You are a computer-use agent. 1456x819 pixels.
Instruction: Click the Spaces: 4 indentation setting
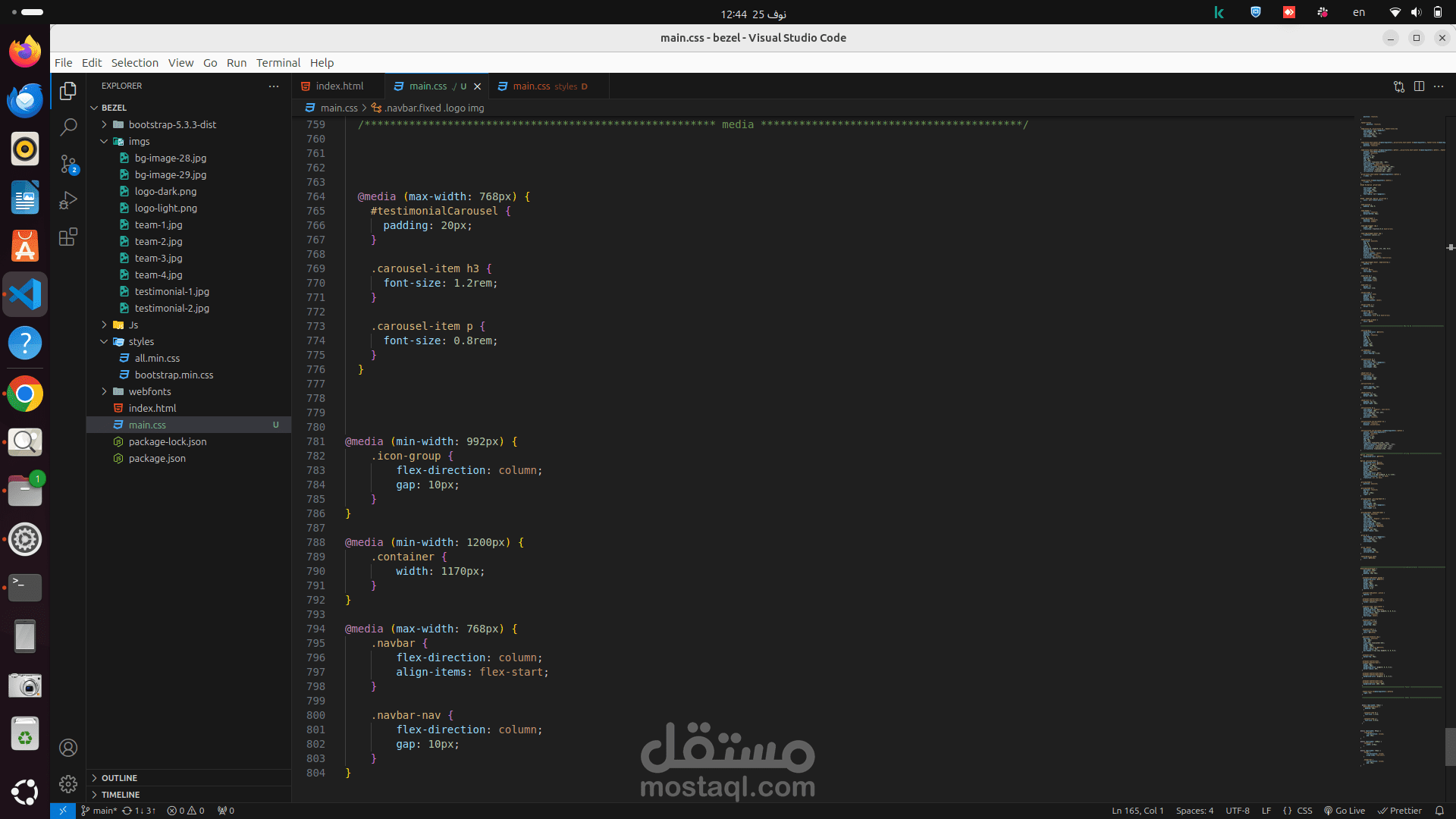[x=1194, y=811]
